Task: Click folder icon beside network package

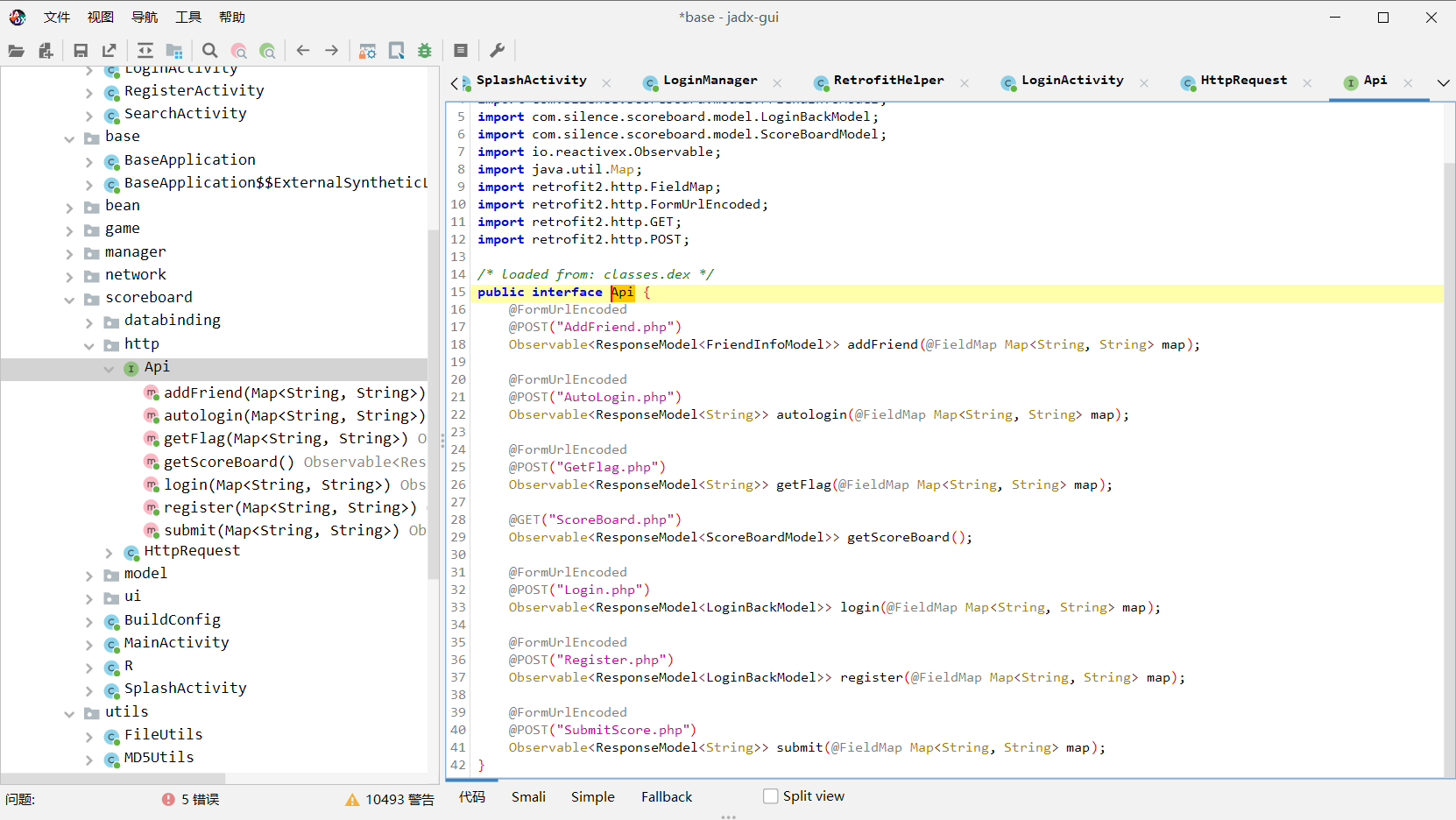Action: pyautogui.click(x=91, y=276)
